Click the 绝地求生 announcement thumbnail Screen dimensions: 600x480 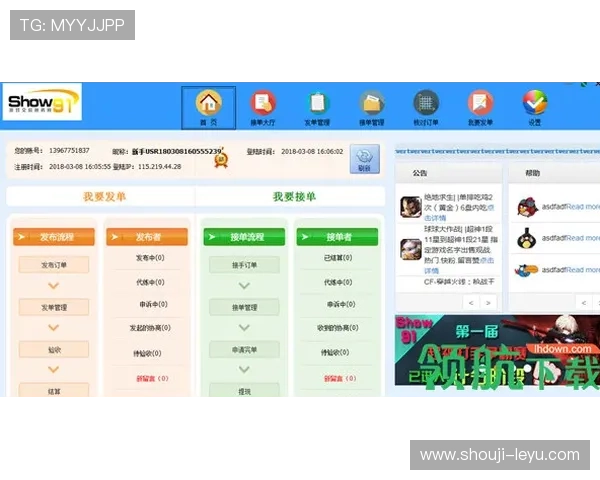click(411, 207)
